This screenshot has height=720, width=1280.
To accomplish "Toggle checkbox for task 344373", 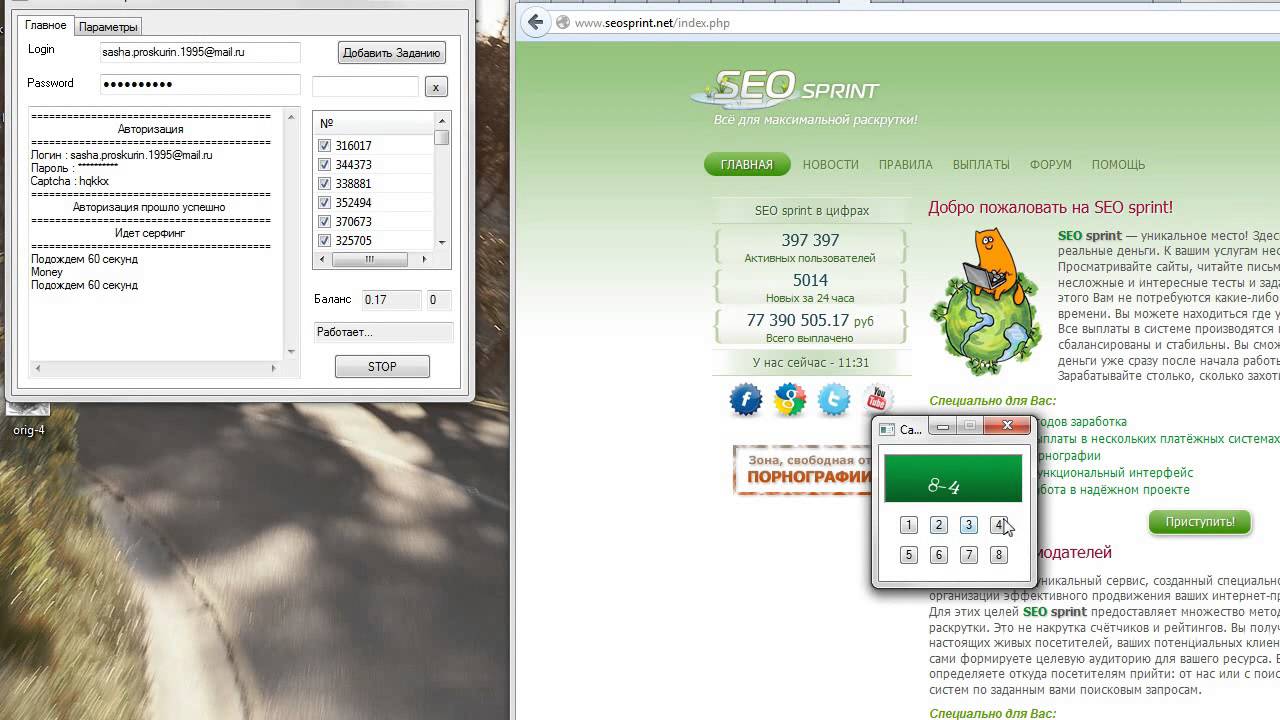I will [x=324, y=165].
